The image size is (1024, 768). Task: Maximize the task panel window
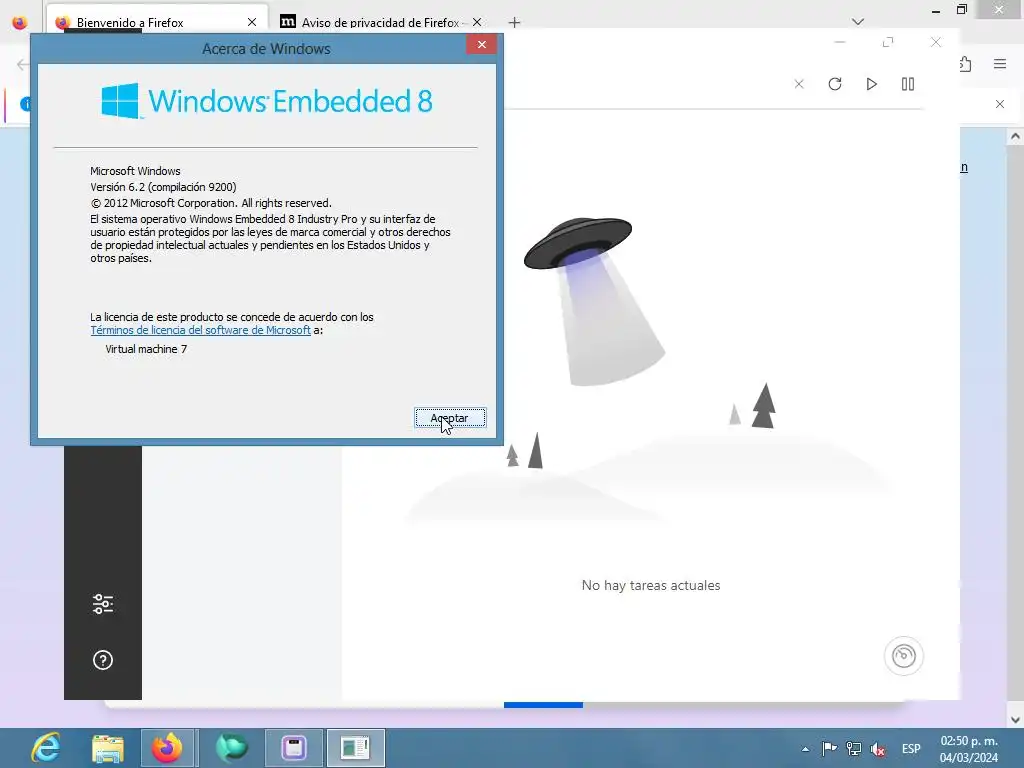point(888,42)
